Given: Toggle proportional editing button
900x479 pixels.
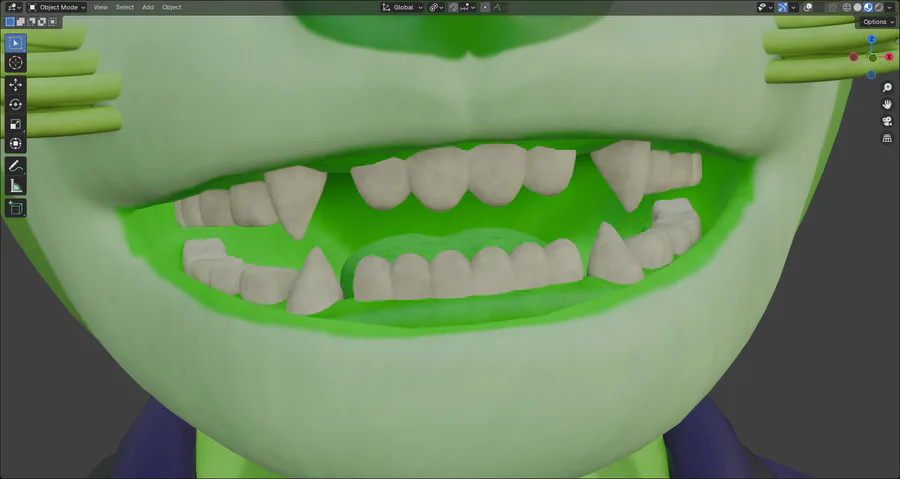Looking at the screenshot, I should (485, 7).
